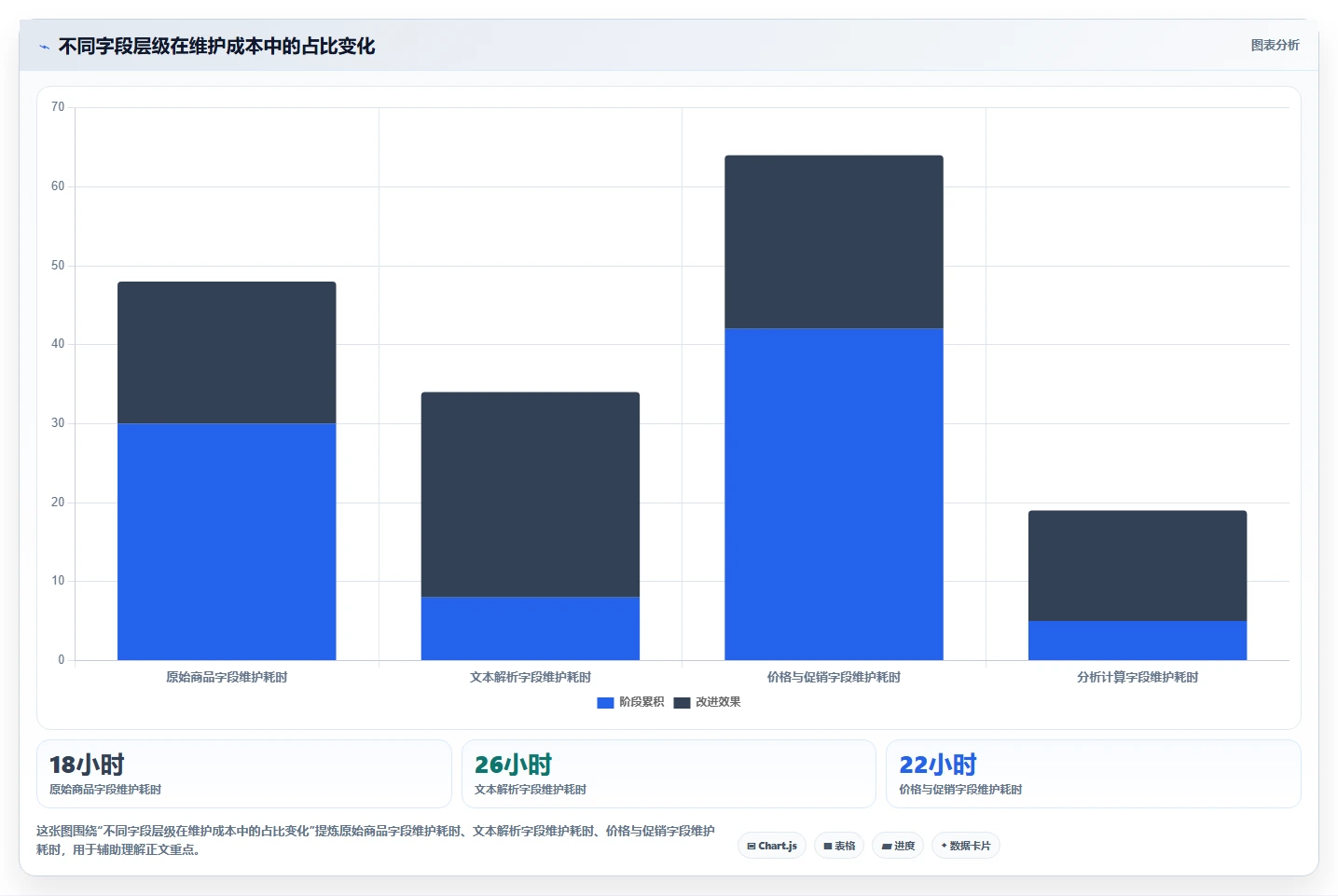
Task: Click the 18小时 data card
Action: click(244, 774)
